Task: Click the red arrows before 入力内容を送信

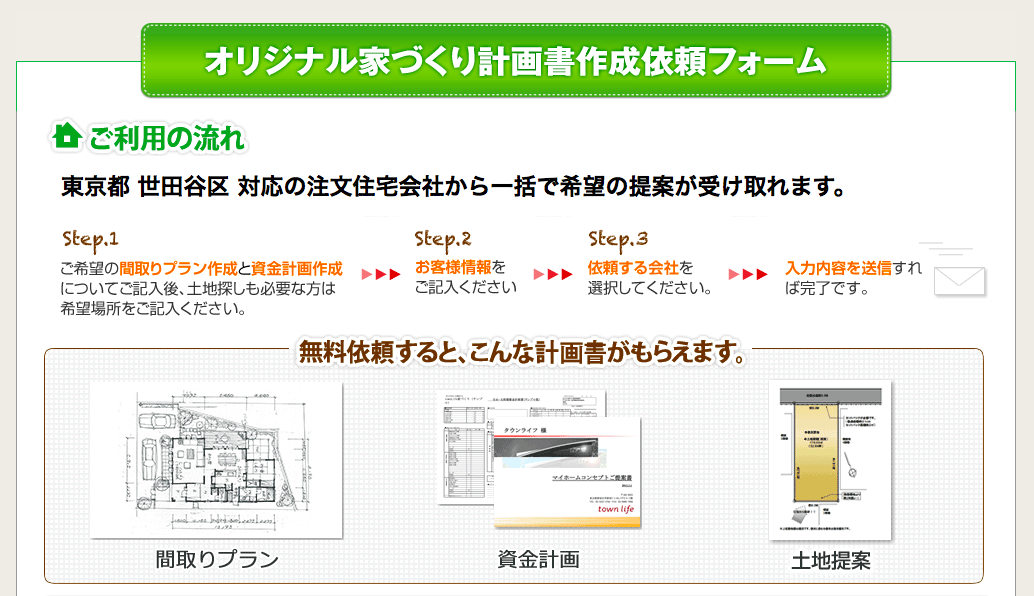Action: 748,274
